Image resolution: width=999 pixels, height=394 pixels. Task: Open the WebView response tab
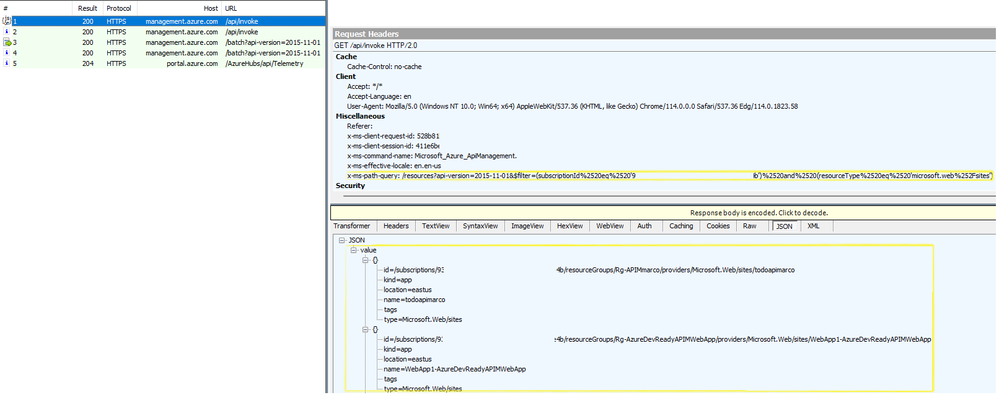pyautogui.click(x=610, y=226)
